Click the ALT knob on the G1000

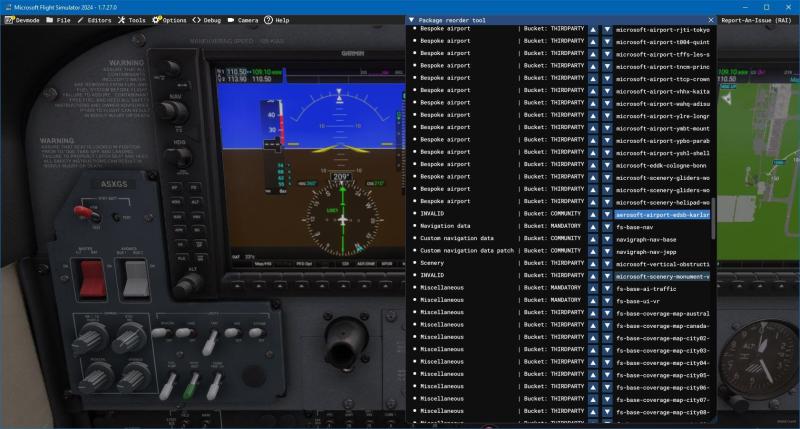pyautogui.click(x=188, y=284)
